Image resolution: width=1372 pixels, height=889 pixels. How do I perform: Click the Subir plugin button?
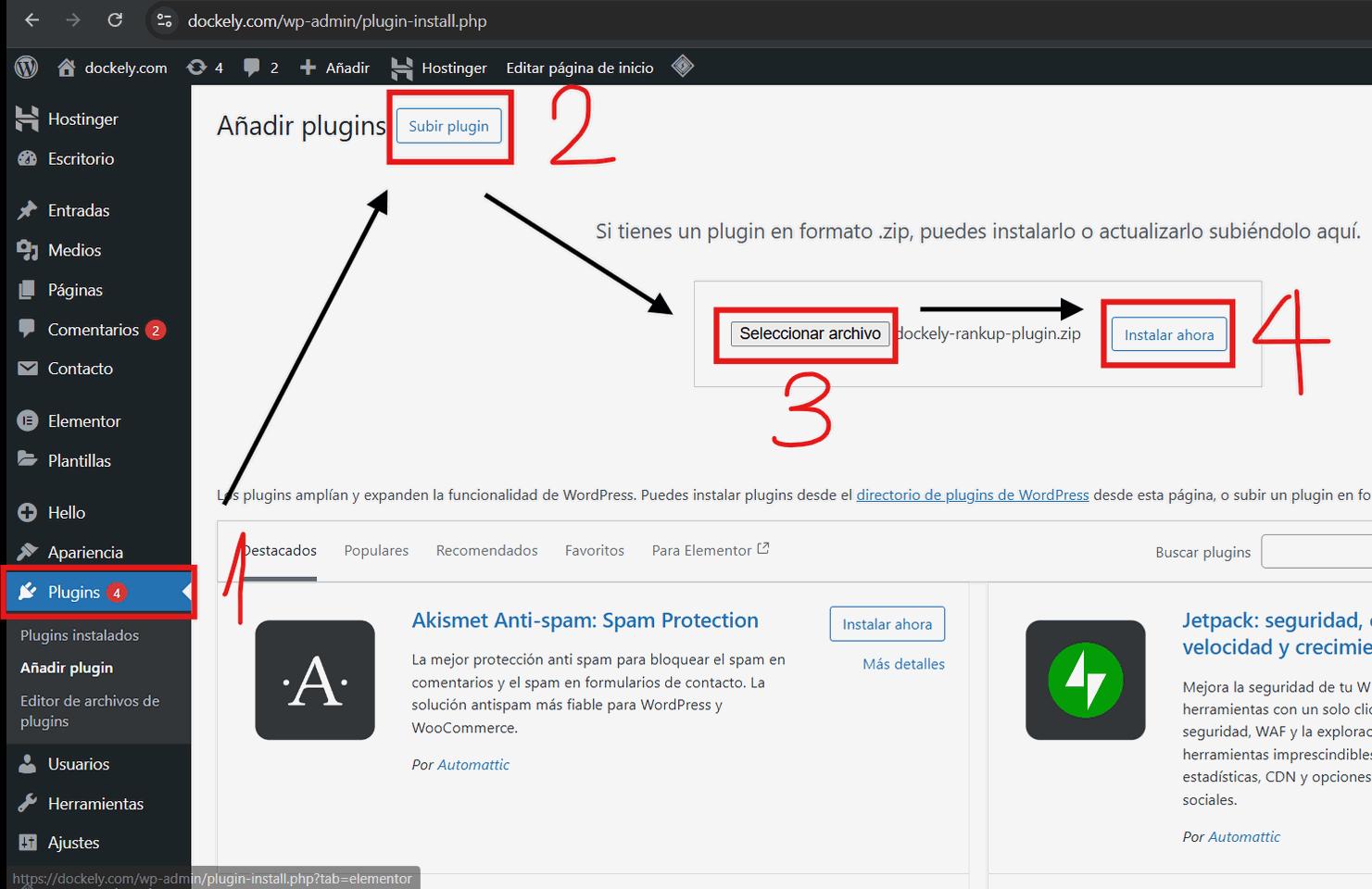pyautogui.click(x=448, y=126)
